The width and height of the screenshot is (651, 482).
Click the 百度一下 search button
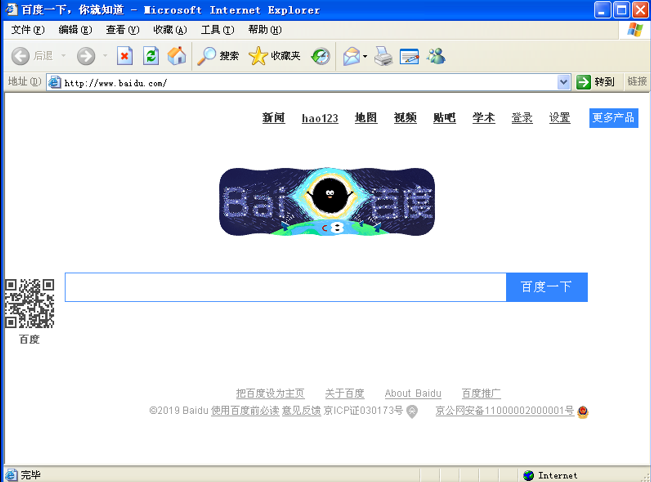pyautogui.click(x=547, y=287)
